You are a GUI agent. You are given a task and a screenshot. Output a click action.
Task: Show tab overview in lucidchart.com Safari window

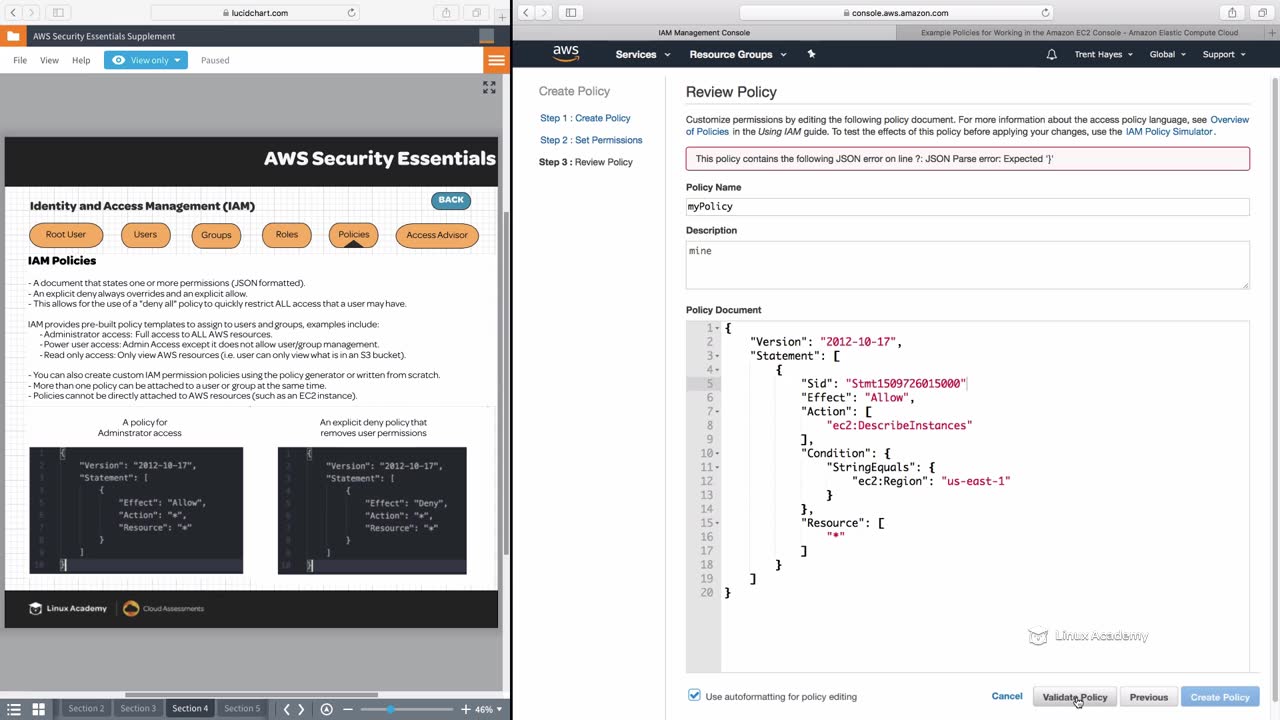point(476,13)
